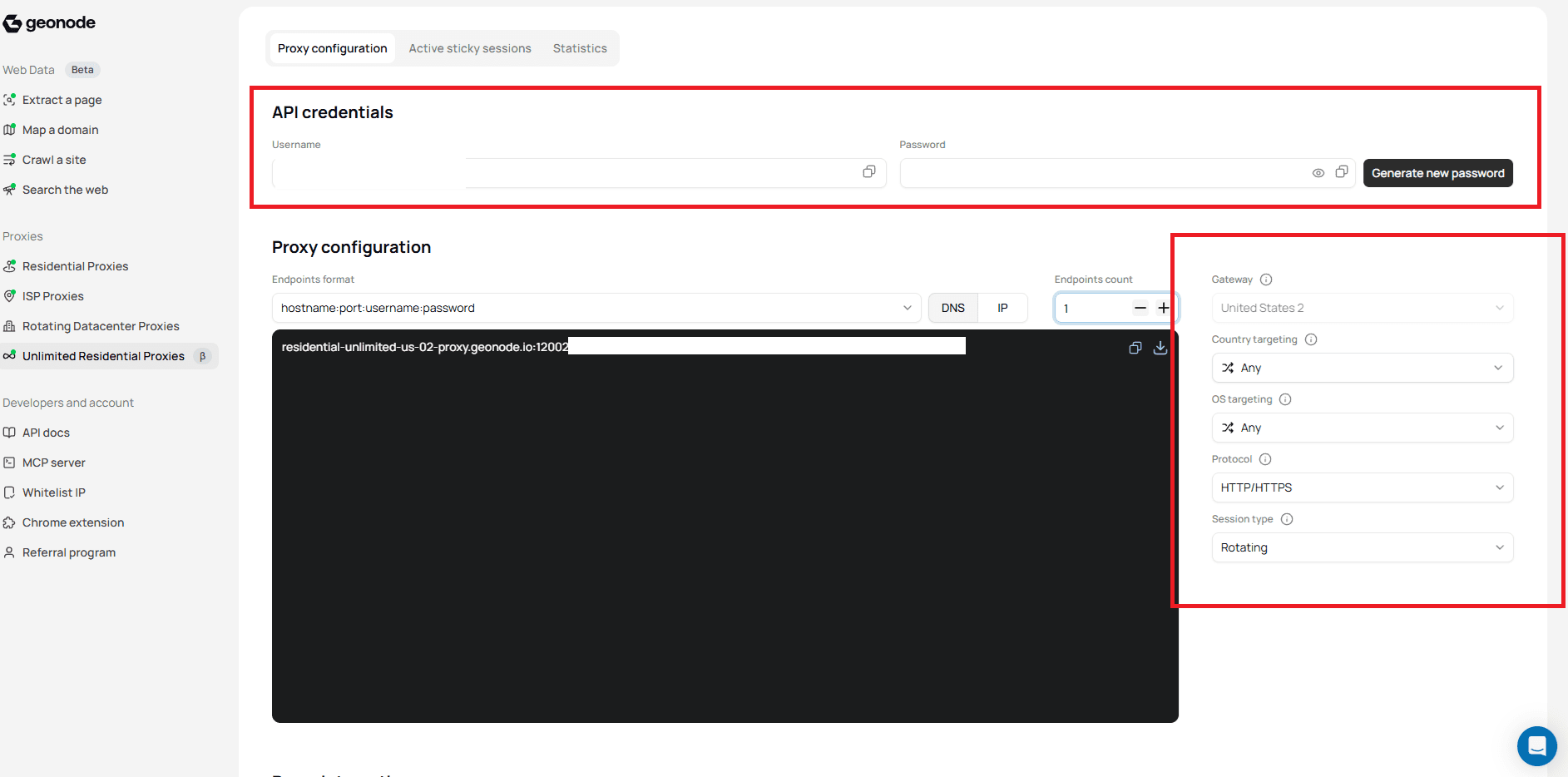The image size is (1568, 777).
Task: Click Generate new password button
Action: tap(1437, 173)
